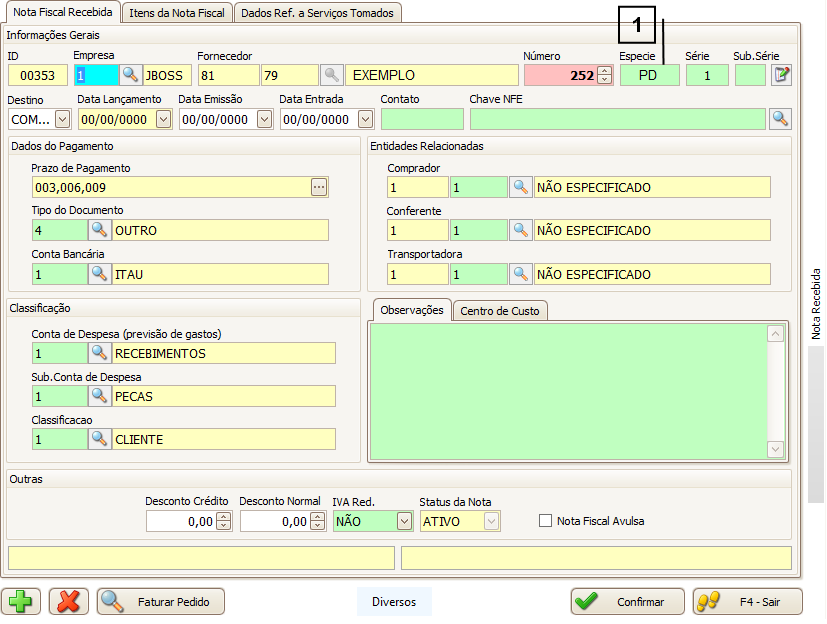827x624 pixels.
Task: Click inside the Observações text area
Action: click(567, 390)
